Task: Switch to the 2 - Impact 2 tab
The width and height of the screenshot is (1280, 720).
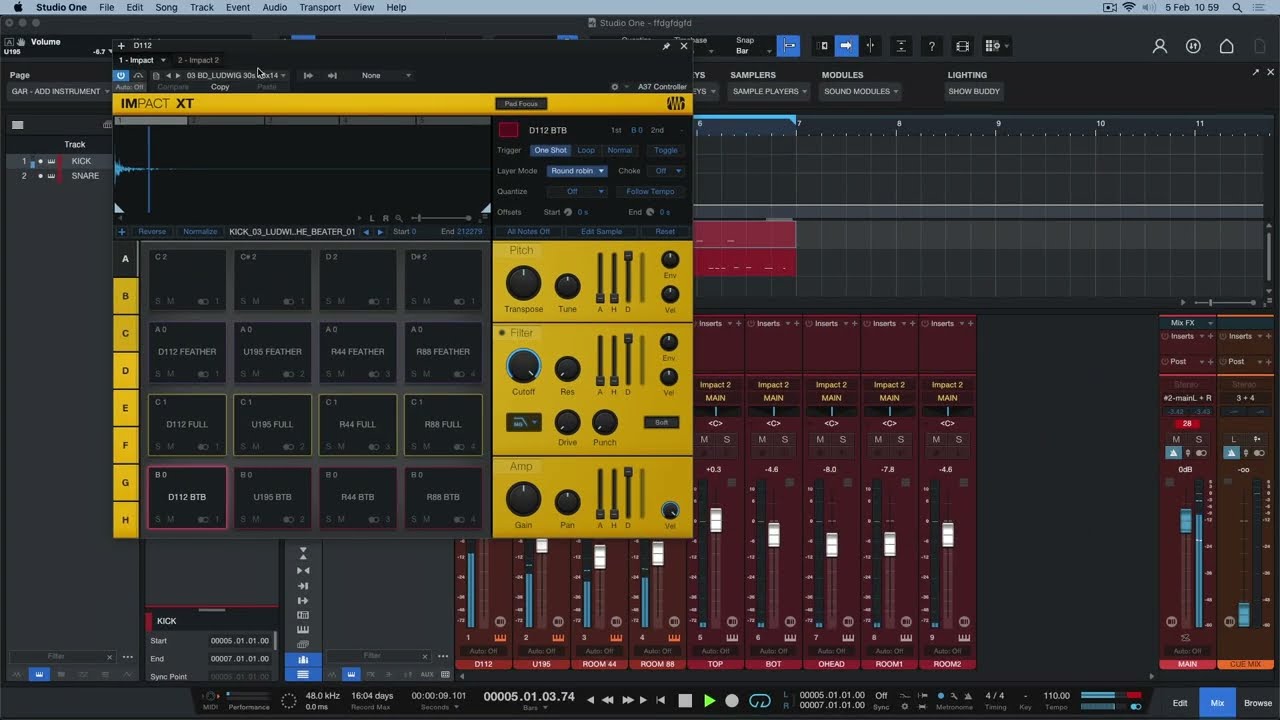Action: click(x=198, y=60)
